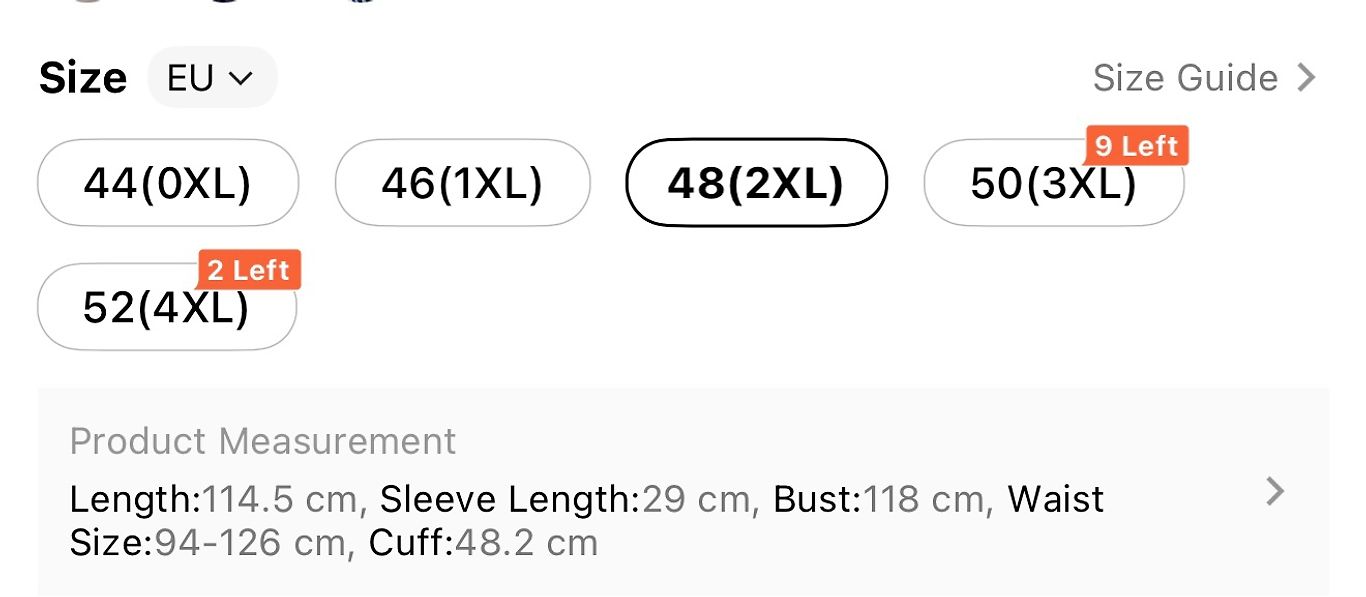Screen dimensions: 1366x597
Task: Click the bold Size label
Action: 83,78
